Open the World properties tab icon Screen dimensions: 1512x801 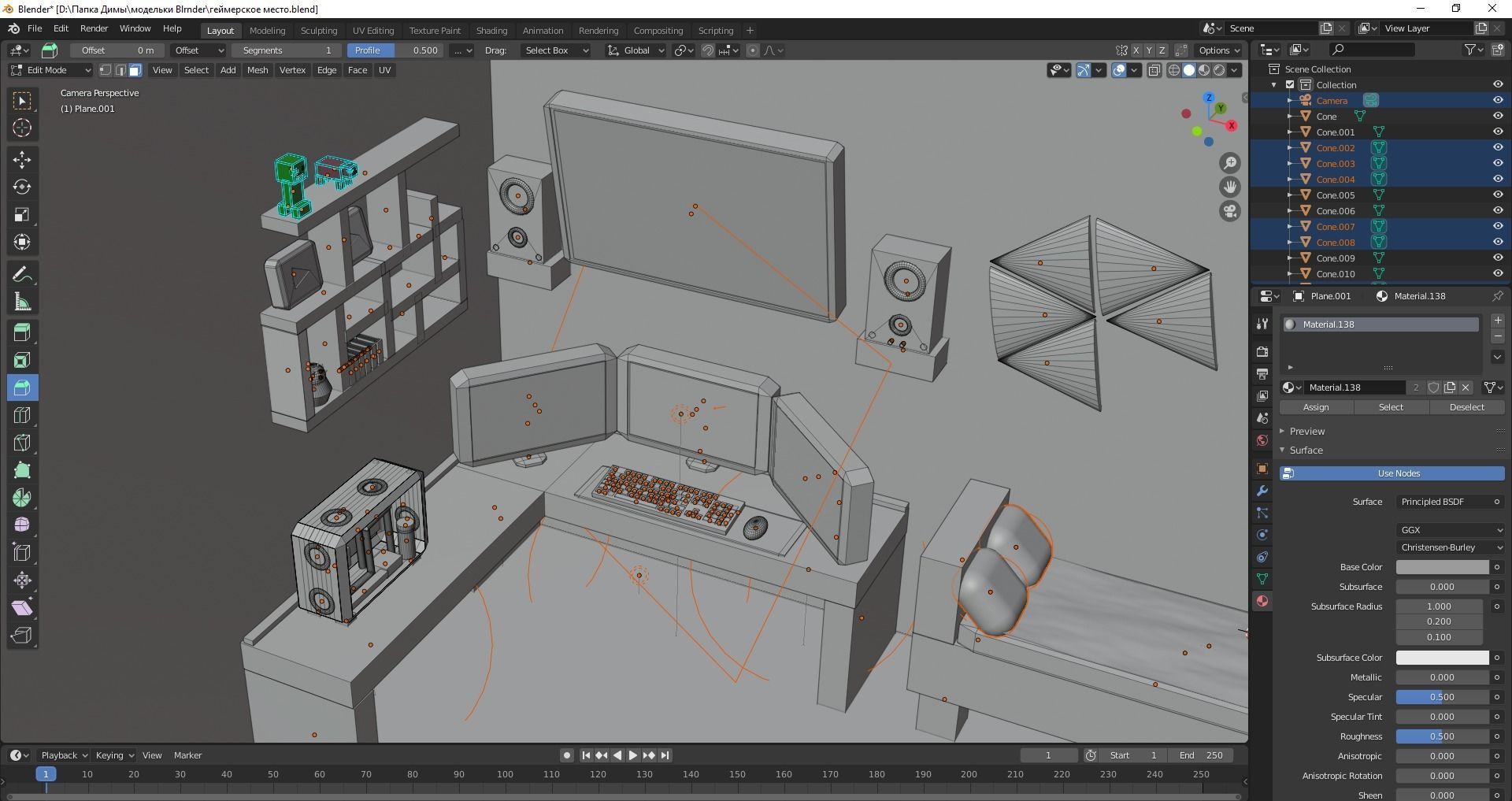pos(1262,440)
